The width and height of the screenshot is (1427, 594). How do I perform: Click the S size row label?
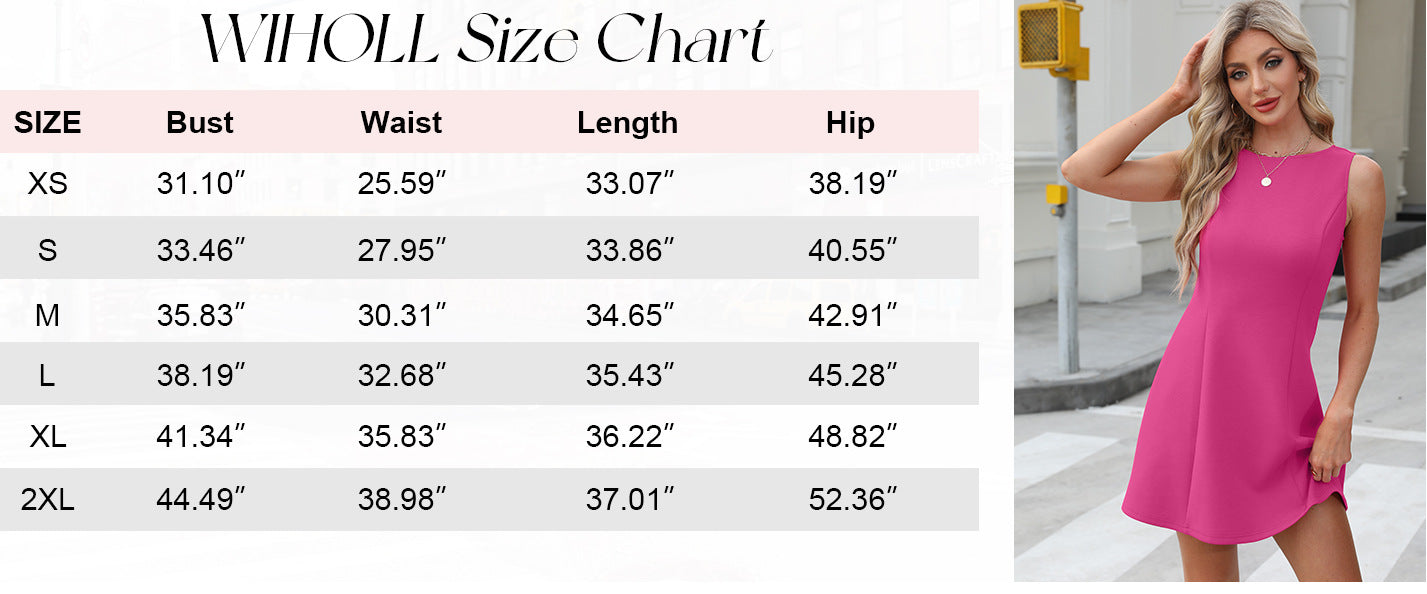[x=47, y=250]
